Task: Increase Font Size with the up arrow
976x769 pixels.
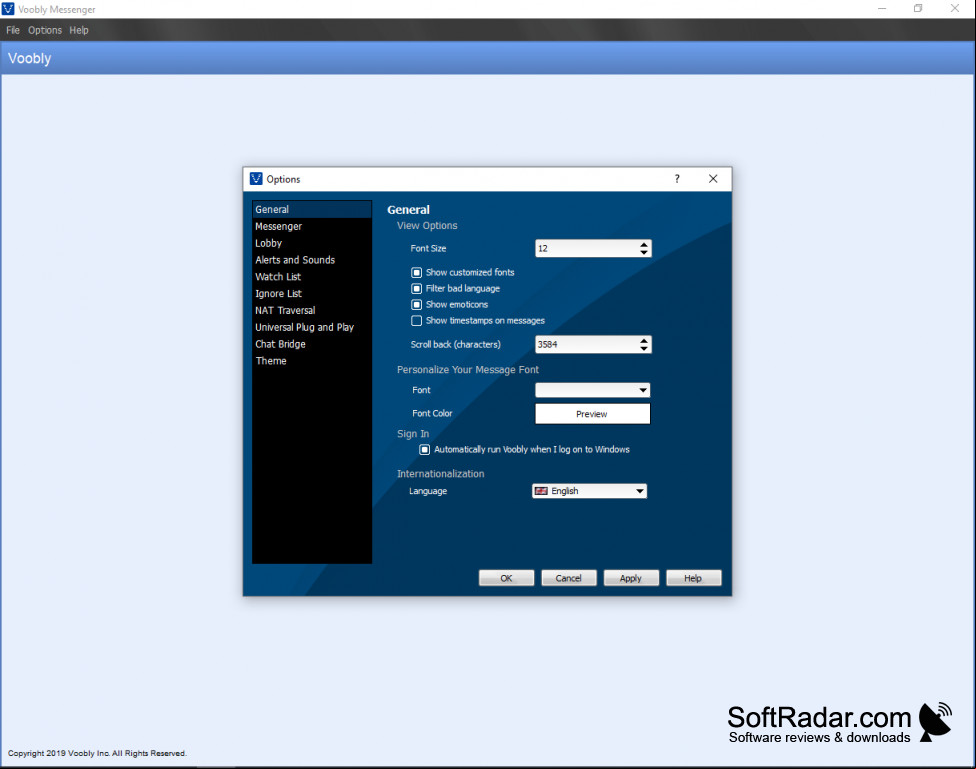Action: (644, 244)
